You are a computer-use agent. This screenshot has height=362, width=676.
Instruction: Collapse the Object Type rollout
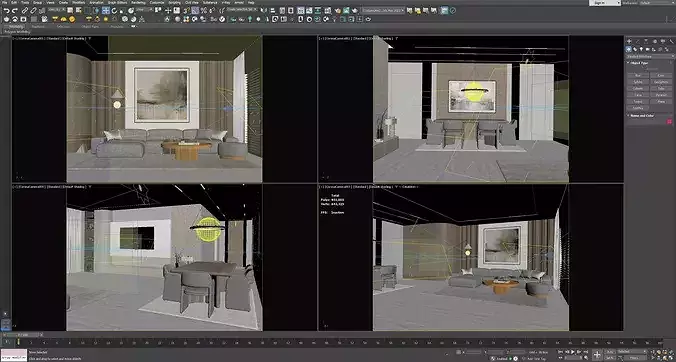point(639,63)
